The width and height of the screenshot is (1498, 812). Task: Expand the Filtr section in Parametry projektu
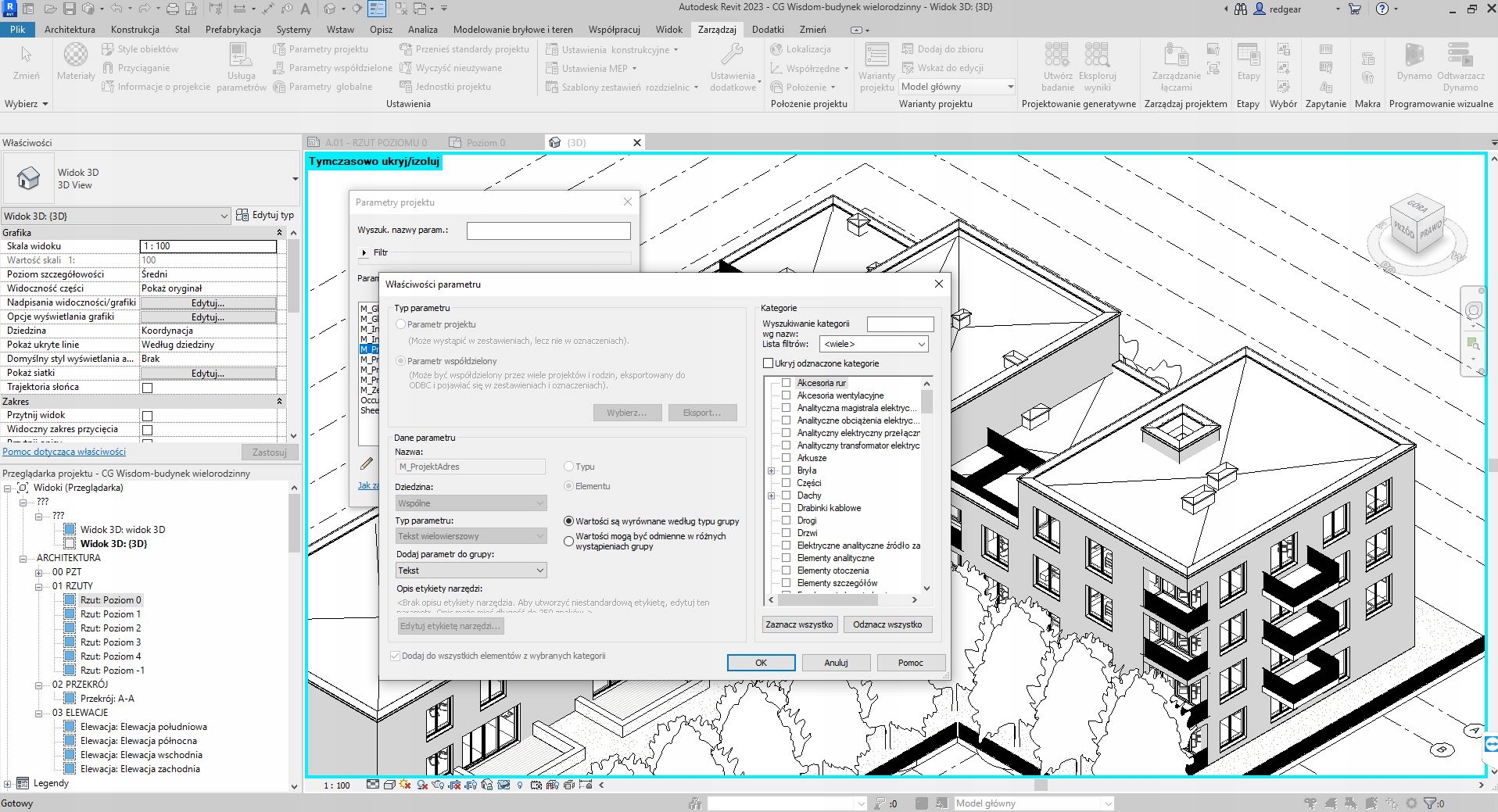365,252
